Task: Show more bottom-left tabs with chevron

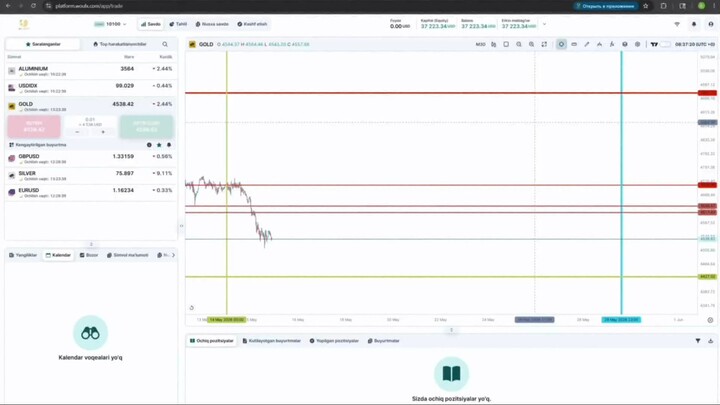Action: 174,255
